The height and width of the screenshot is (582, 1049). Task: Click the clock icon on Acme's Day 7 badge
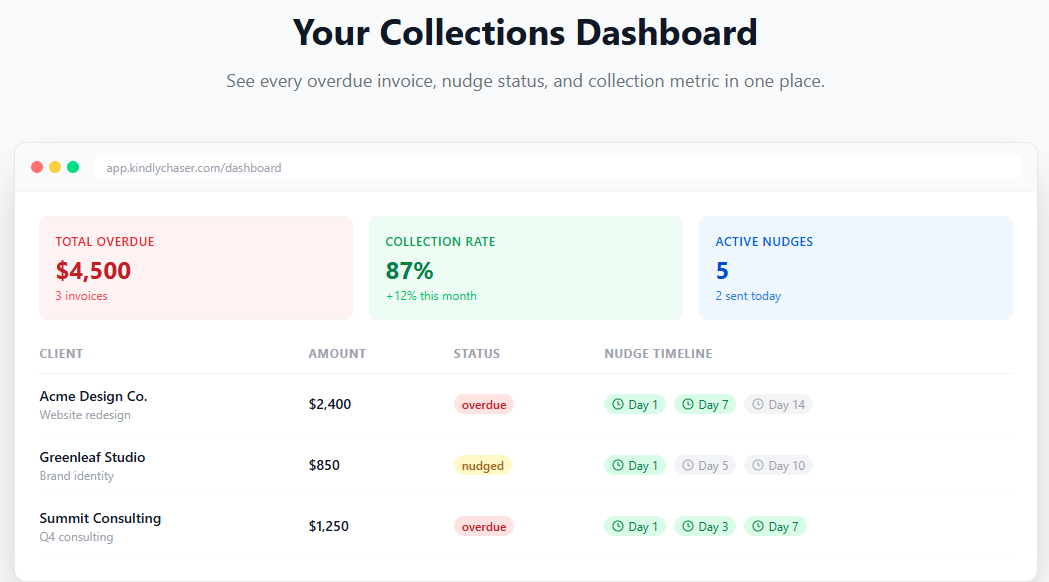tap(688, 404)
